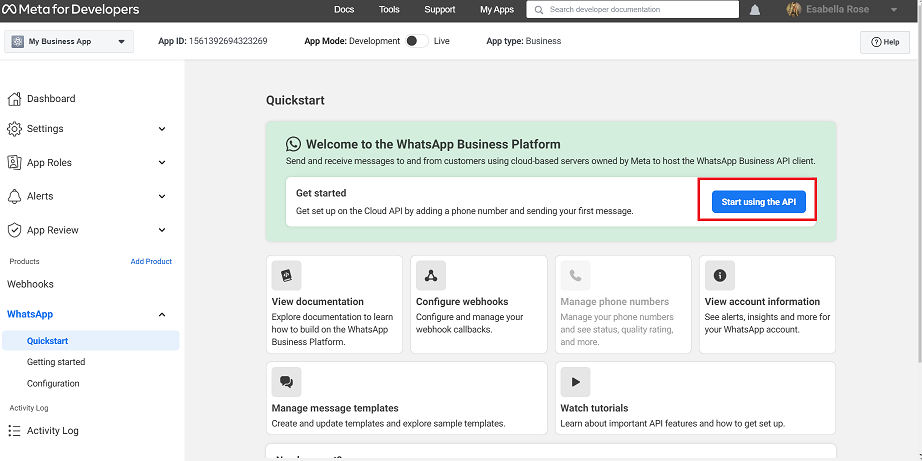The image size is (922, 461).
Task: Open the Support menu
Action: pos(440,9)
